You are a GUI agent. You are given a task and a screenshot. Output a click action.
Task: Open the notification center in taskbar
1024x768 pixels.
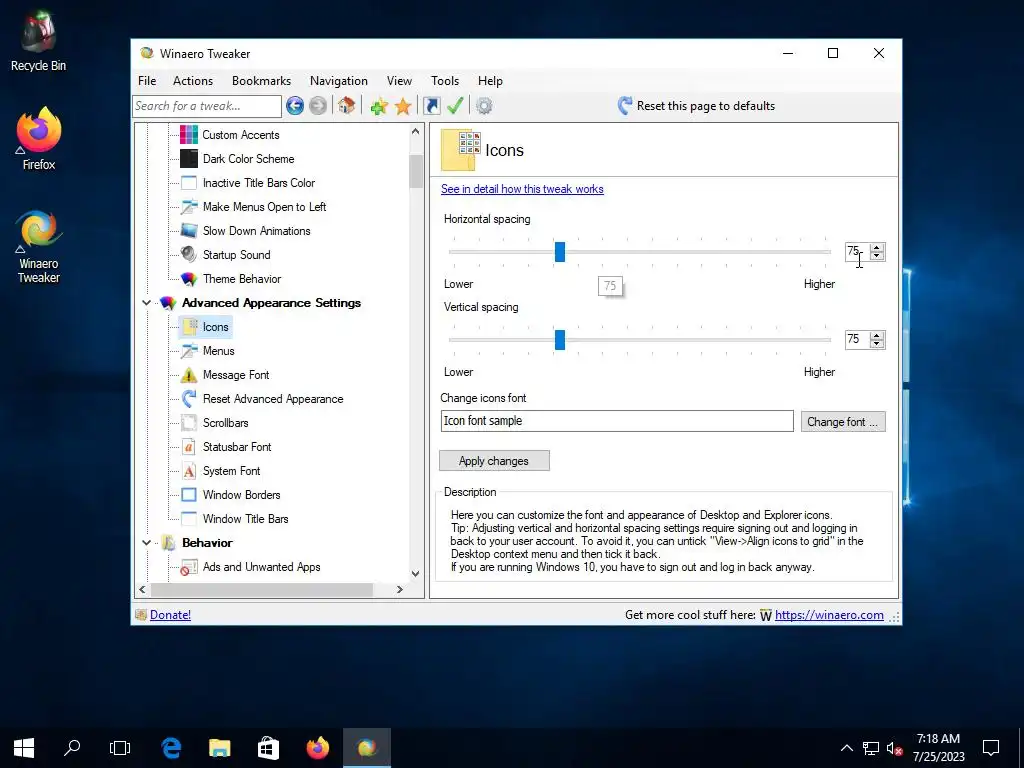991,748
